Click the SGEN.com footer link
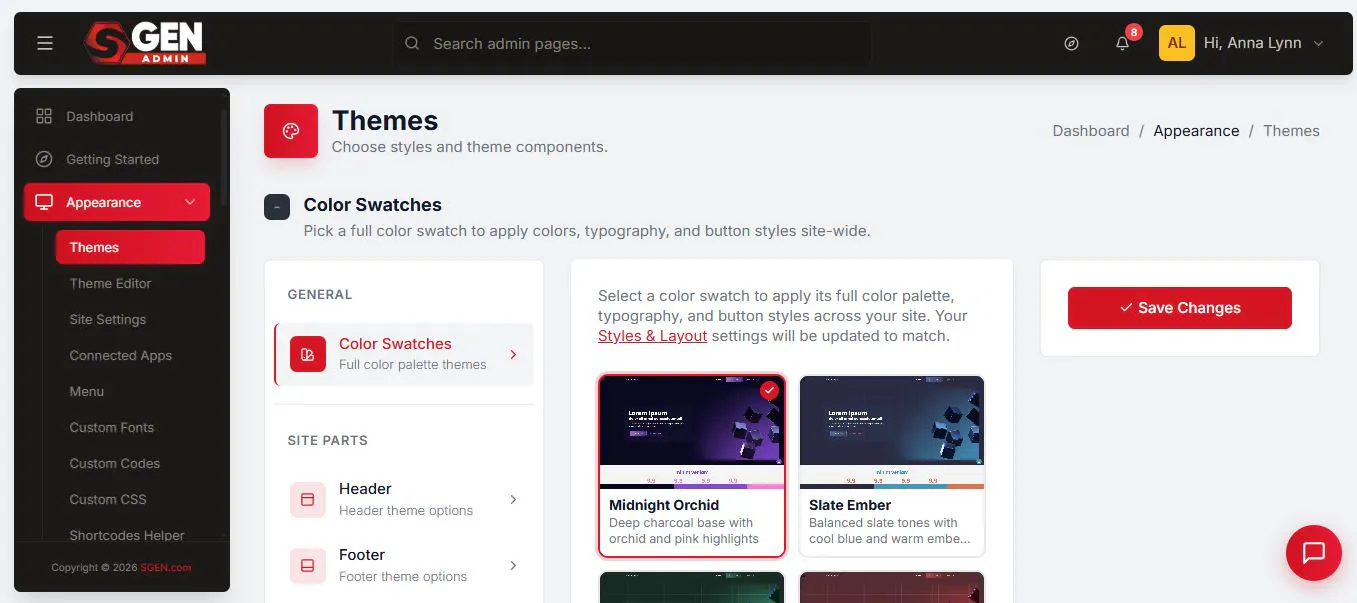This screenshot has width=1357, height=603. point(166,568)
